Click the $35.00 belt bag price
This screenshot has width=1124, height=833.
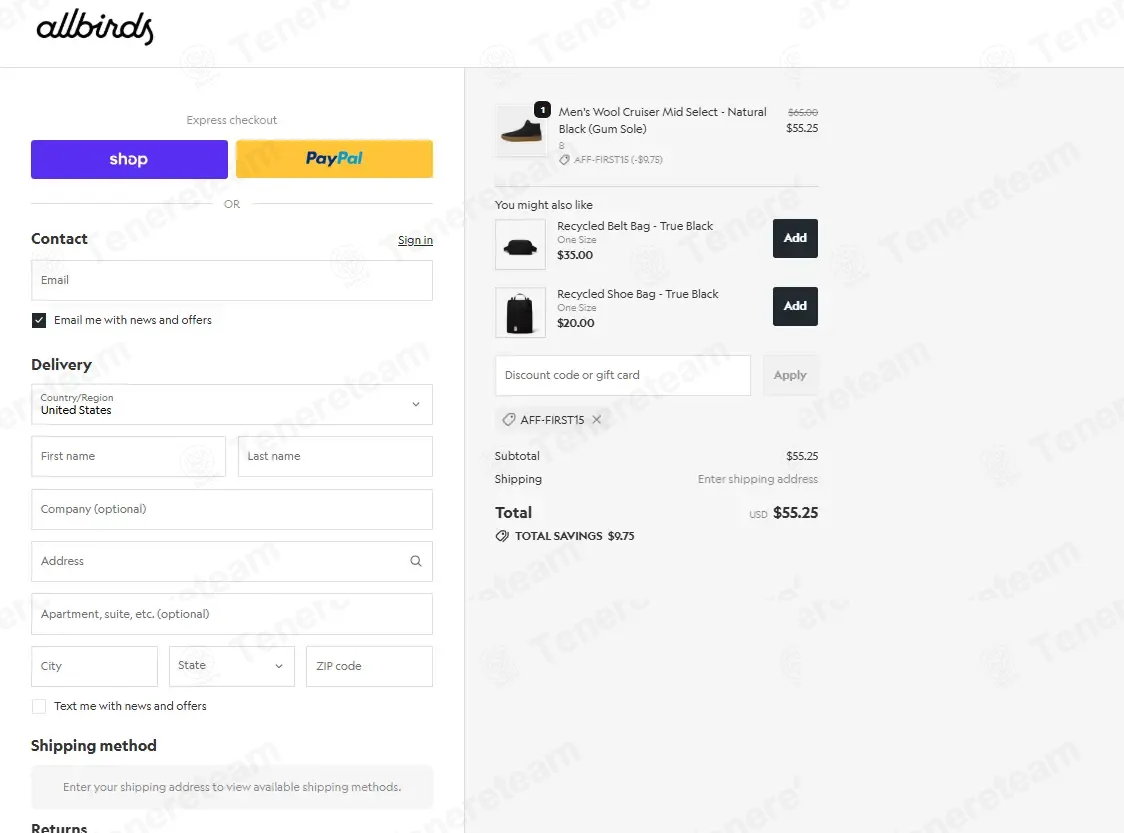coord(575,255)
